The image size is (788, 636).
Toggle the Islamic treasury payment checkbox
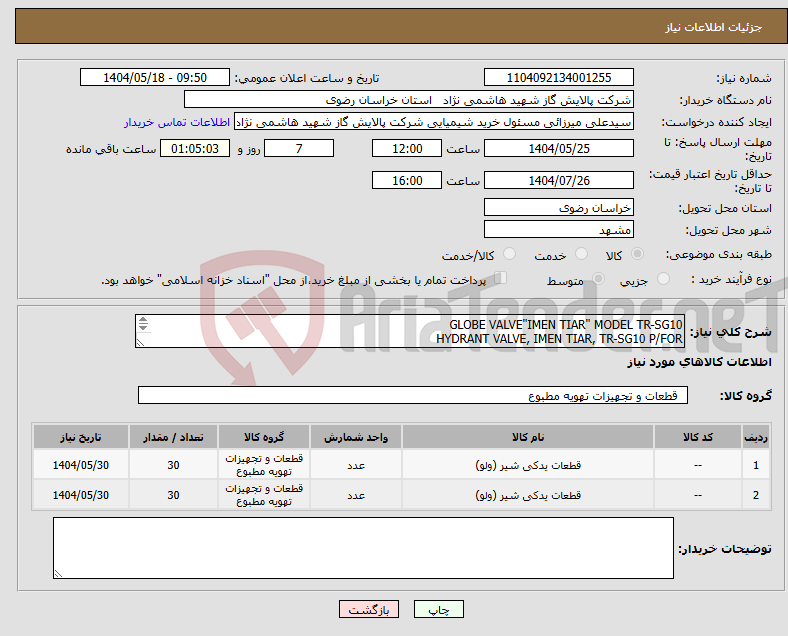click(x=501, y=278)
